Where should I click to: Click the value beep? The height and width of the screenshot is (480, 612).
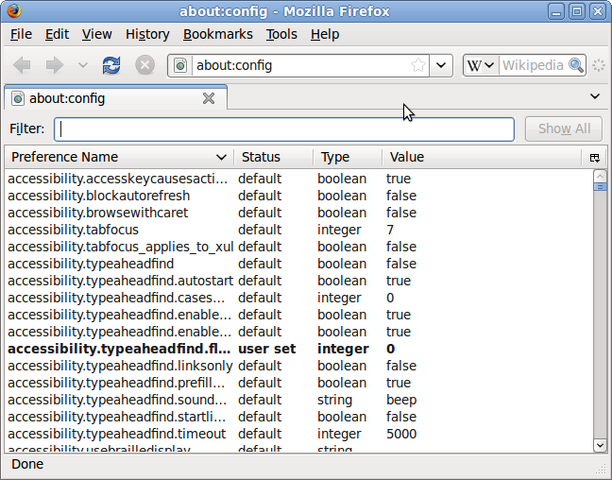401,400
